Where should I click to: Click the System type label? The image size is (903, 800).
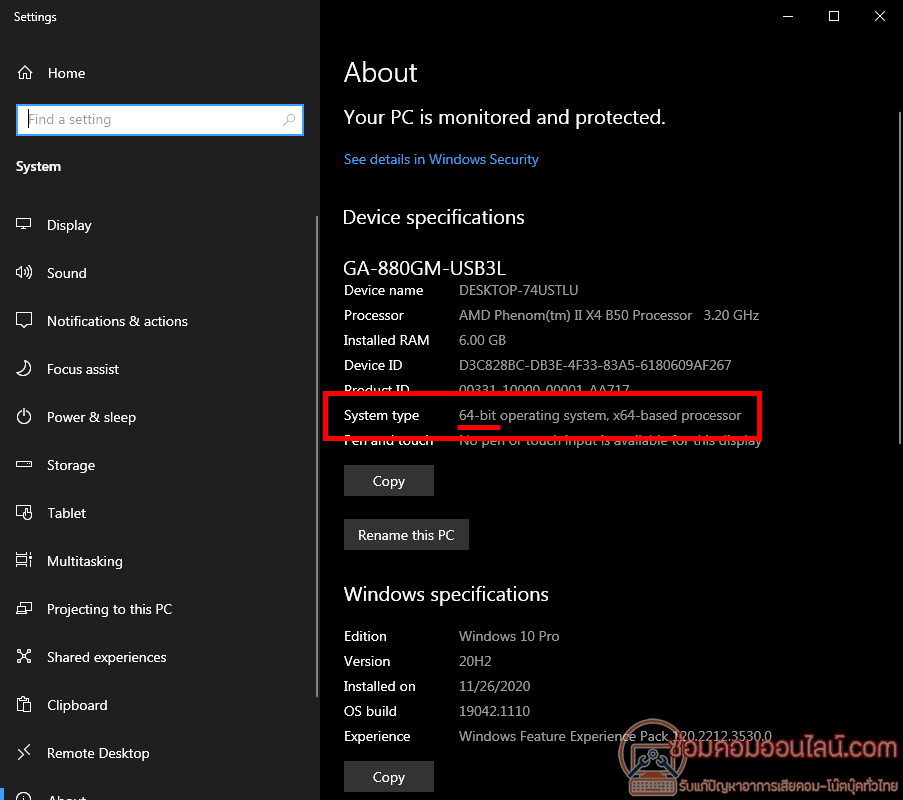coord(381,415)
